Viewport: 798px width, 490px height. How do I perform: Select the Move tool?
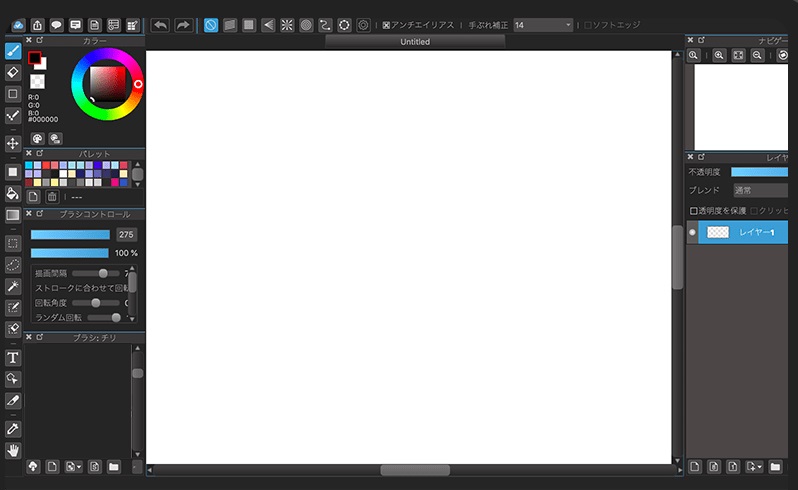click(13, 143)
